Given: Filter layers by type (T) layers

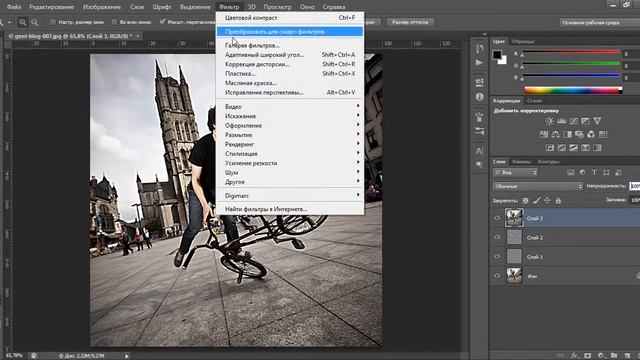Looking at the screenshot, I should coord(594,173).
